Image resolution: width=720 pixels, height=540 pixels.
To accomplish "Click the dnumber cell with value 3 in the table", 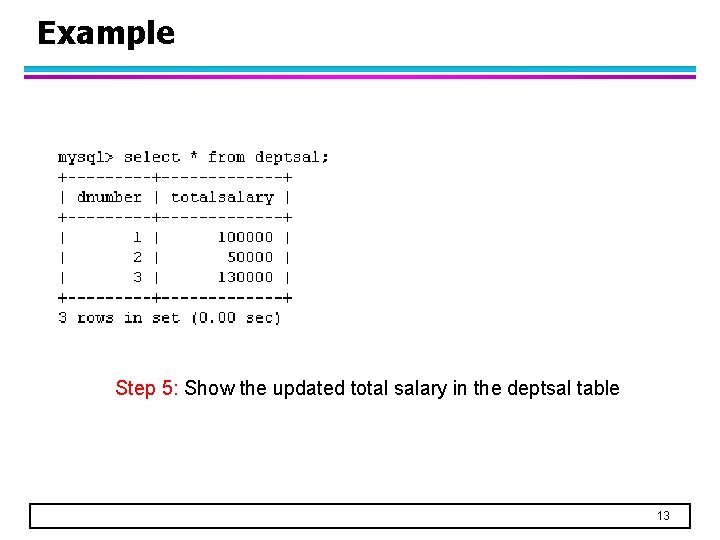I will pos(137,277).
